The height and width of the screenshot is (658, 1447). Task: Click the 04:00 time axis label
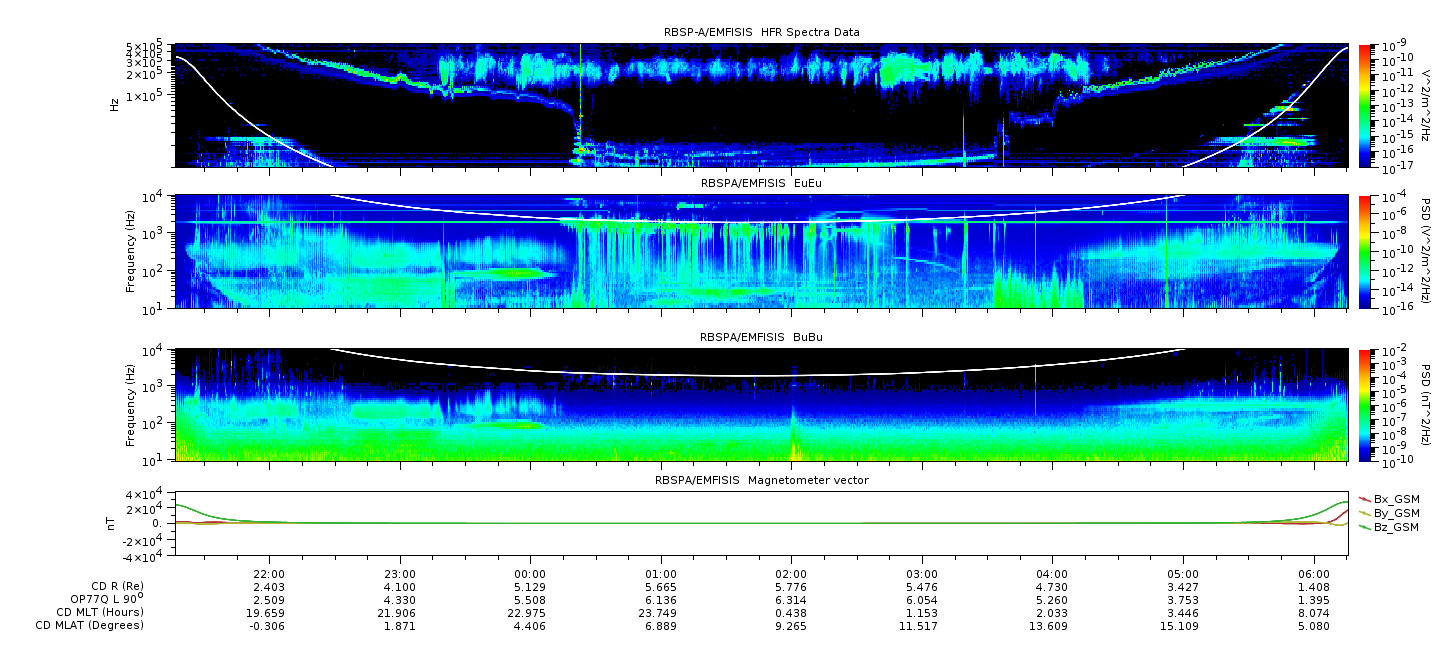1052,574
